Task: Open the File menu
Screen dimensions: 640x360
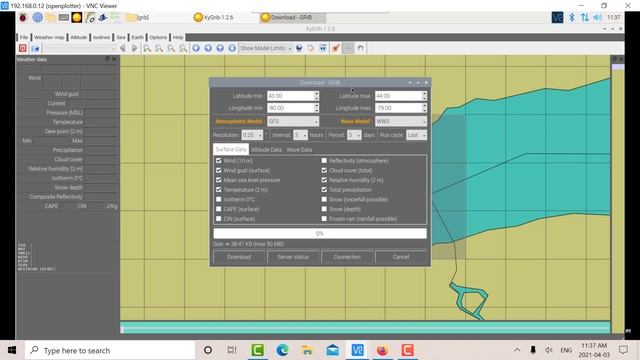Action: pos(24,37)
